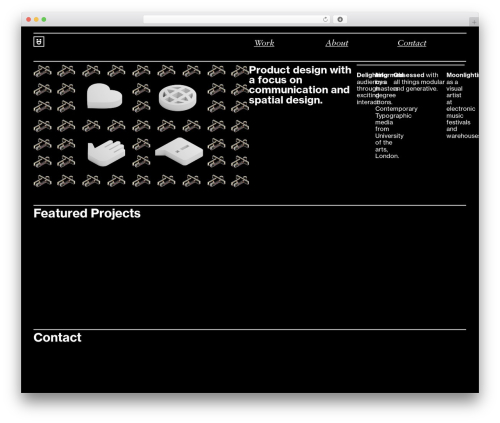Click the Contact section heading
The image size is (500, 423).
pos(57,337)
